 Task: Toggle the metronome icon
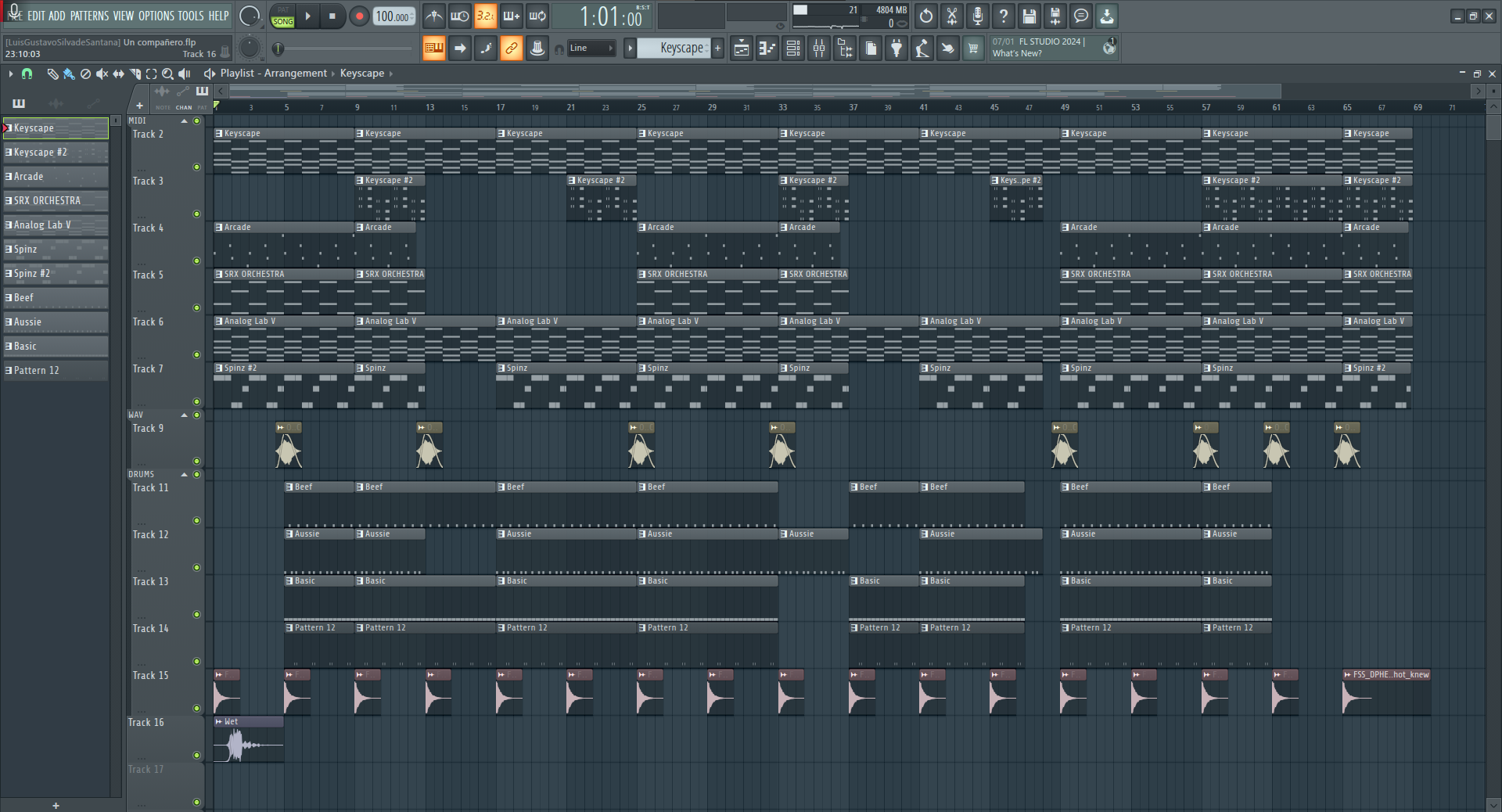(x=434, y=16)
